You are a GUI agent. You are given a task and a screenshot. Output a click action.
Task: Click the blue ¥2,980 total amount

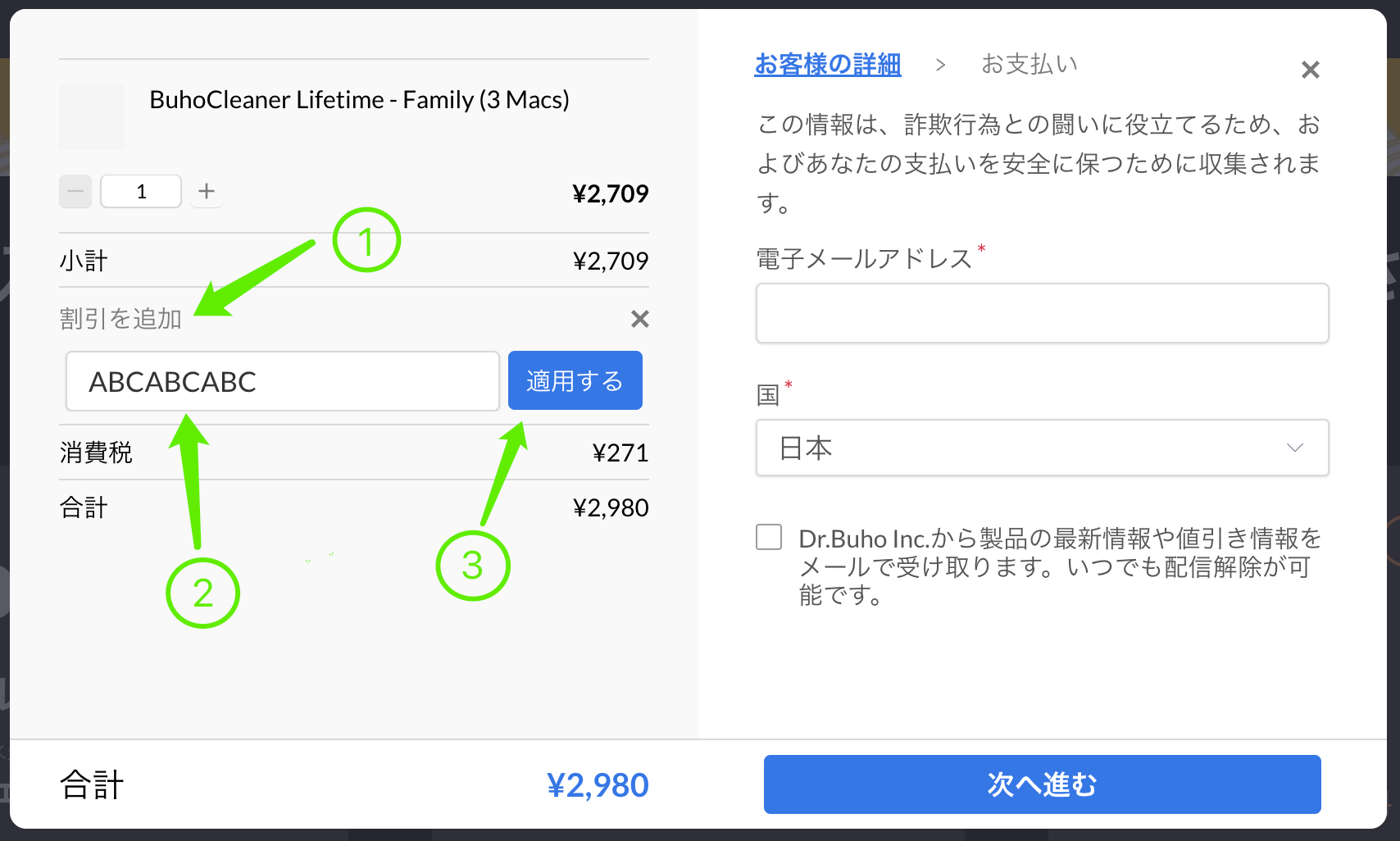tap(598, 785)
